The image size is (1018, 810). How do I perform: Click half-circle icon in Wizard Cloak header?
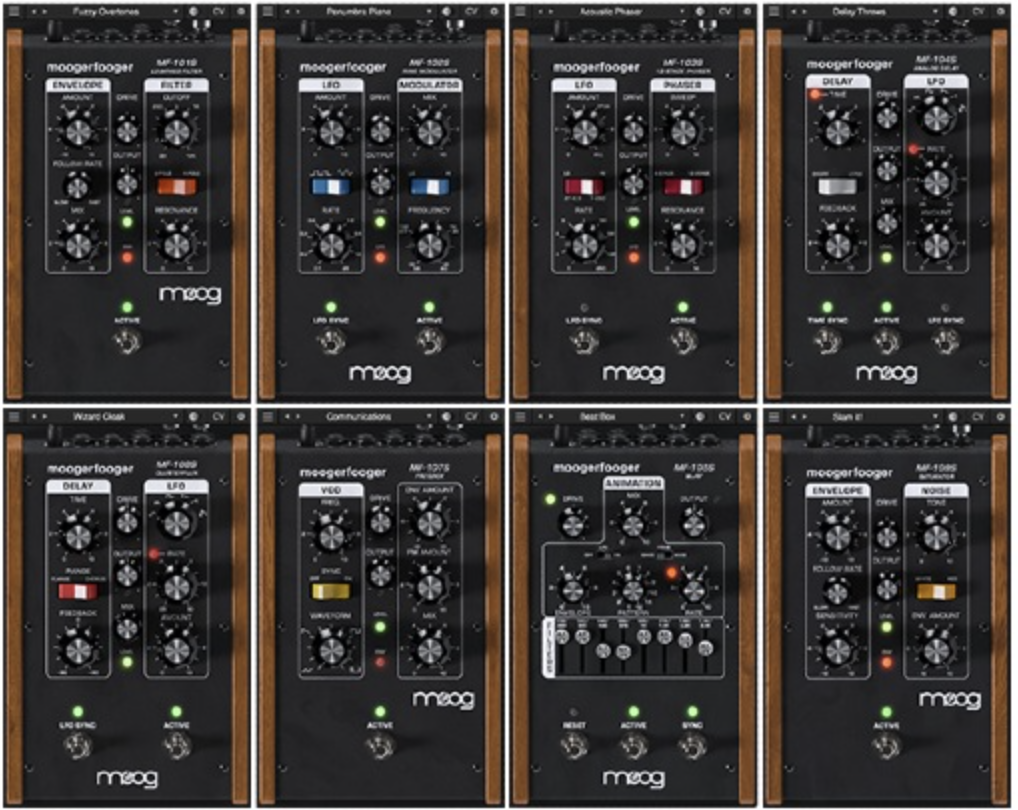193,416
